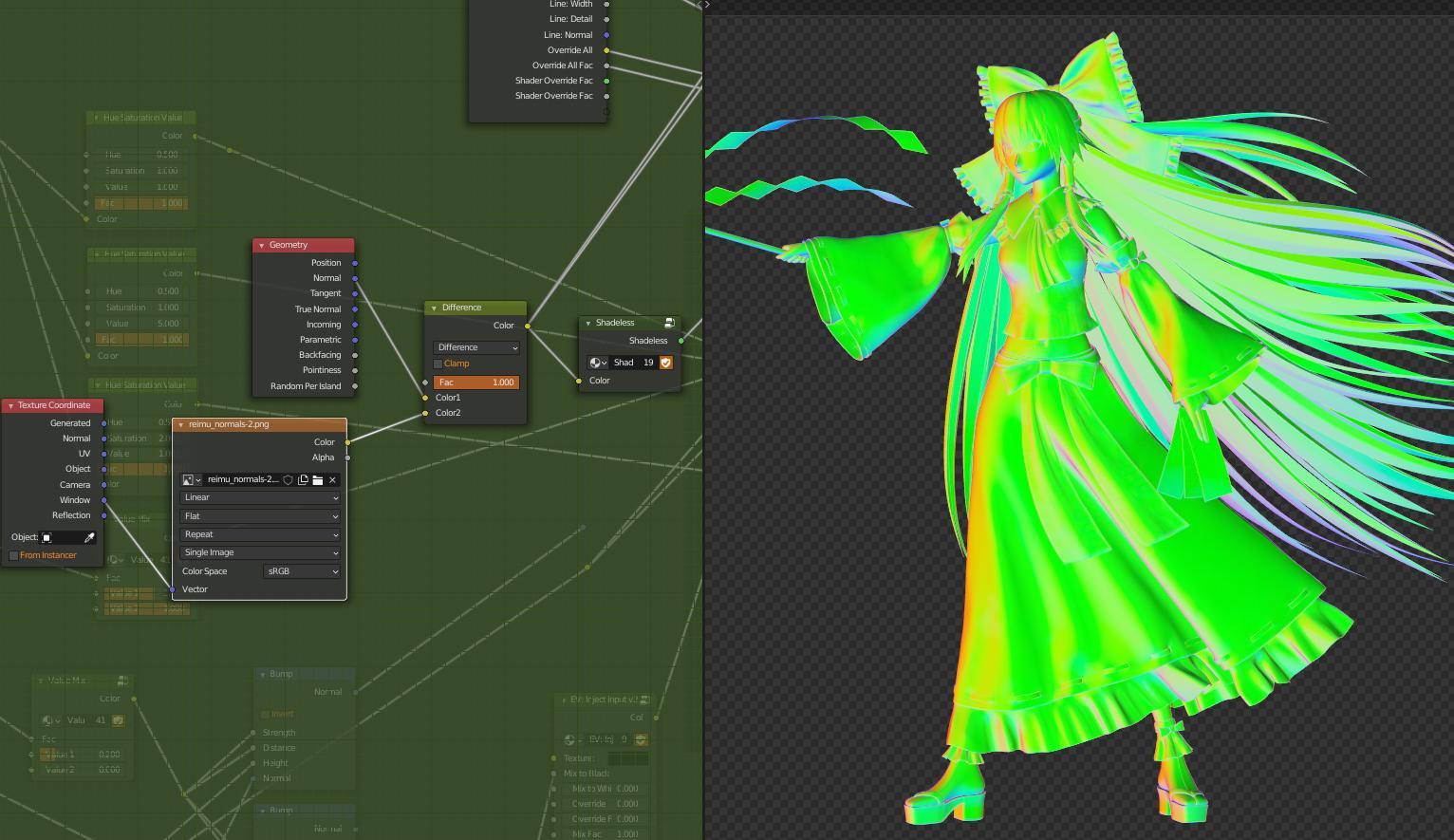Click the Geometry Tangent output socket
This screenshot has height=840, width=1454.
pos(355,293)
